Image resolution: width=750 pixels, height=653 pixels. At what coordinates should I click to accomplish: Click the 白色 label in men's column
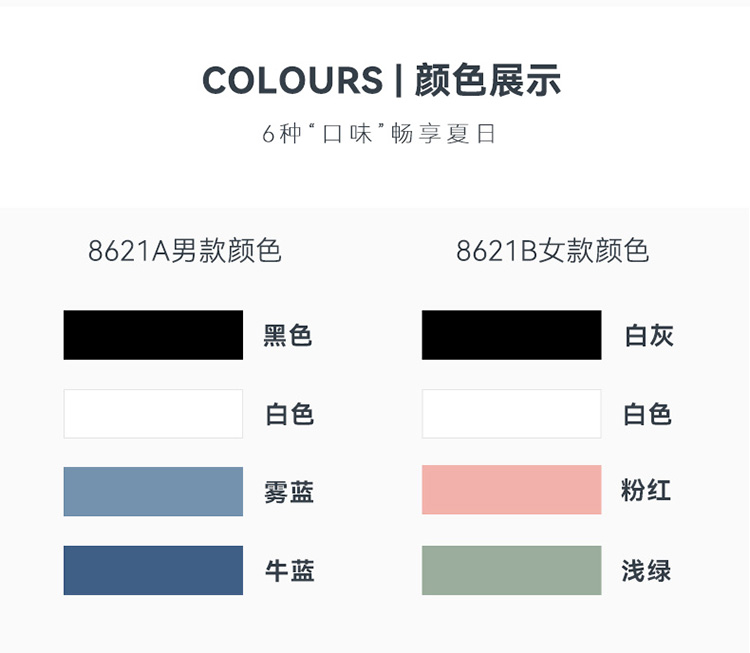coord(289,414)
